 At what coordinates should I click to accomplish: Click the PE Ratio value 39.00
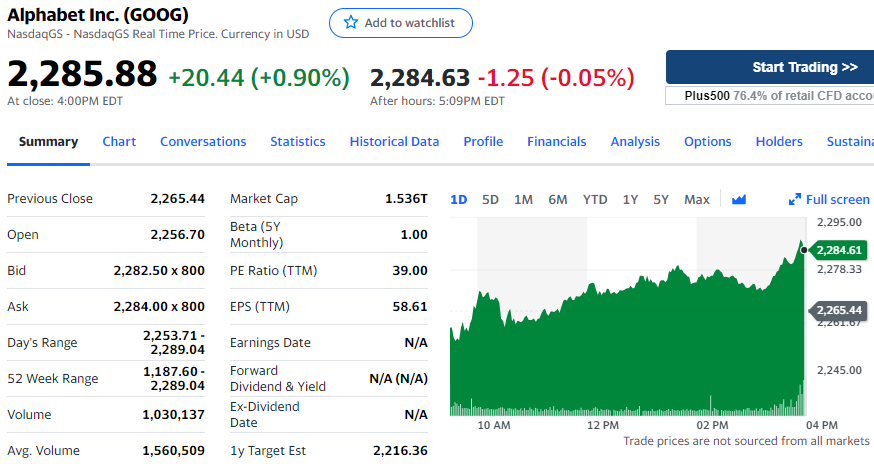[x=410, y=270]
